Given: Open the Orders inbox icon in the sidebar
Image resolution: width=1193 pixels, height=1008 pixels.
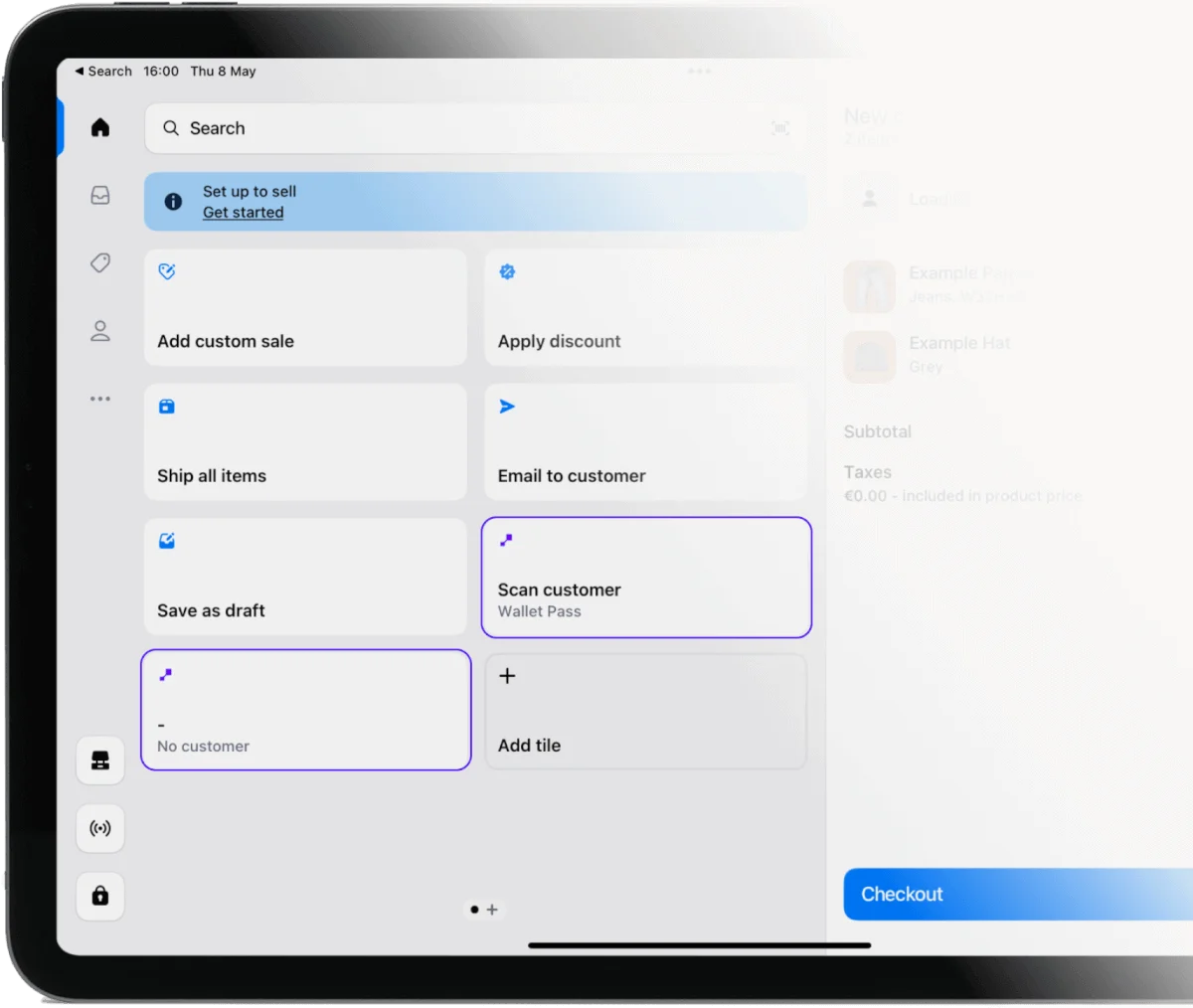Looking at the screenshot, I should 99,196.
